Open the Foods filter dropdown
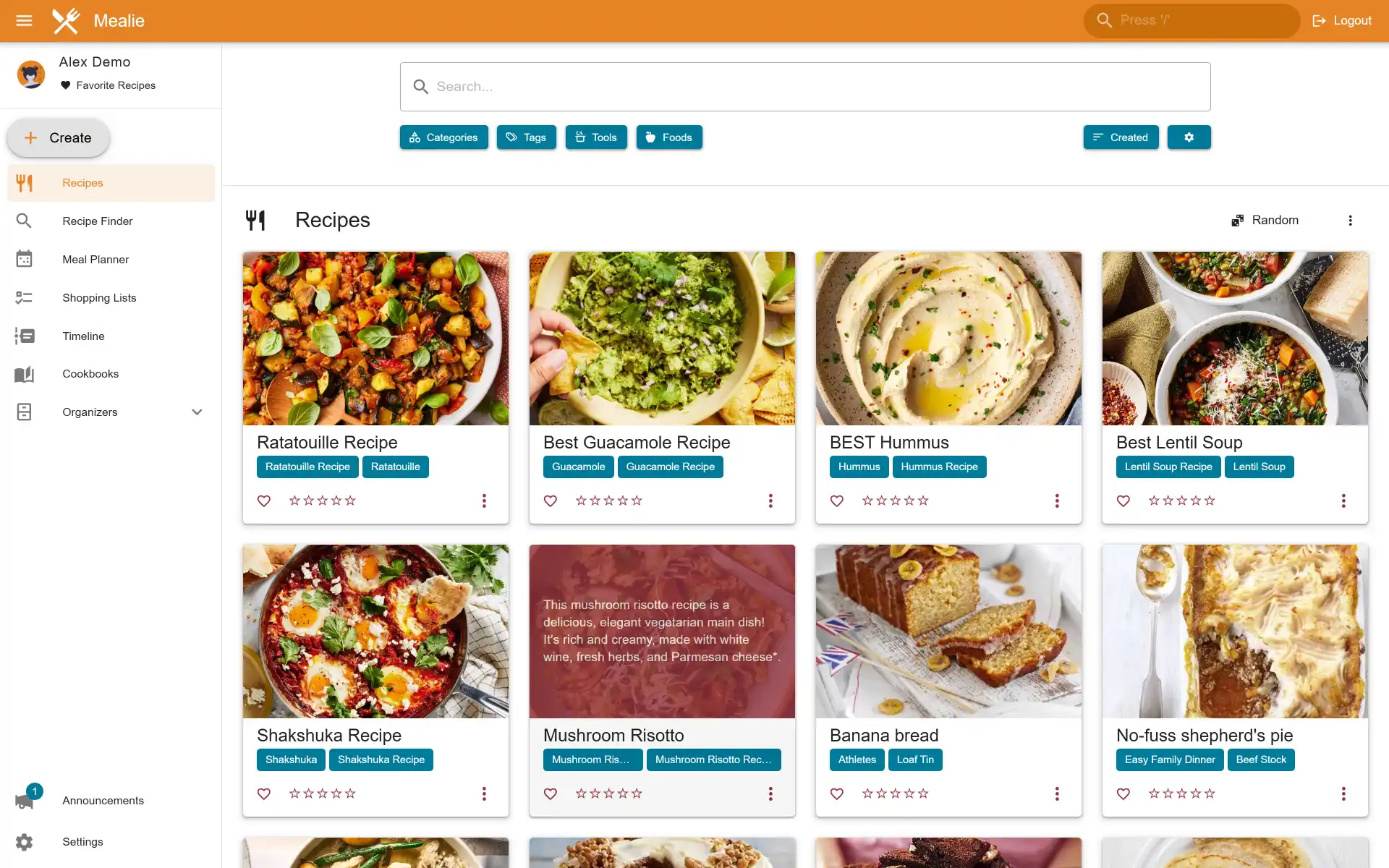Viewport: 1389px width, 868px height. pos(669,137)
